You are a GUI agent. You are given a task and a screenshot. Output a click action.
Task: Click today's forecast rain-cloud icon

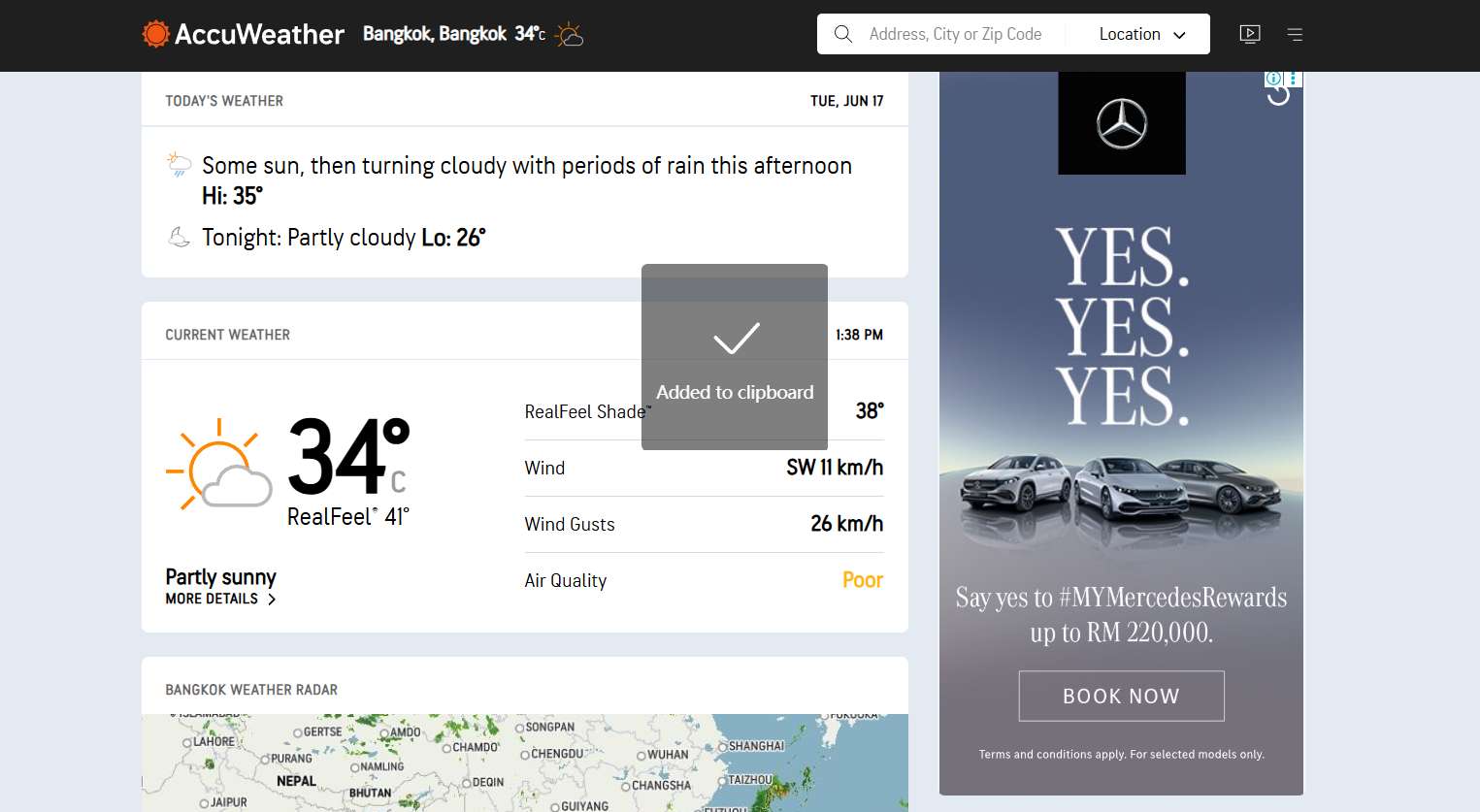(179, 164)
